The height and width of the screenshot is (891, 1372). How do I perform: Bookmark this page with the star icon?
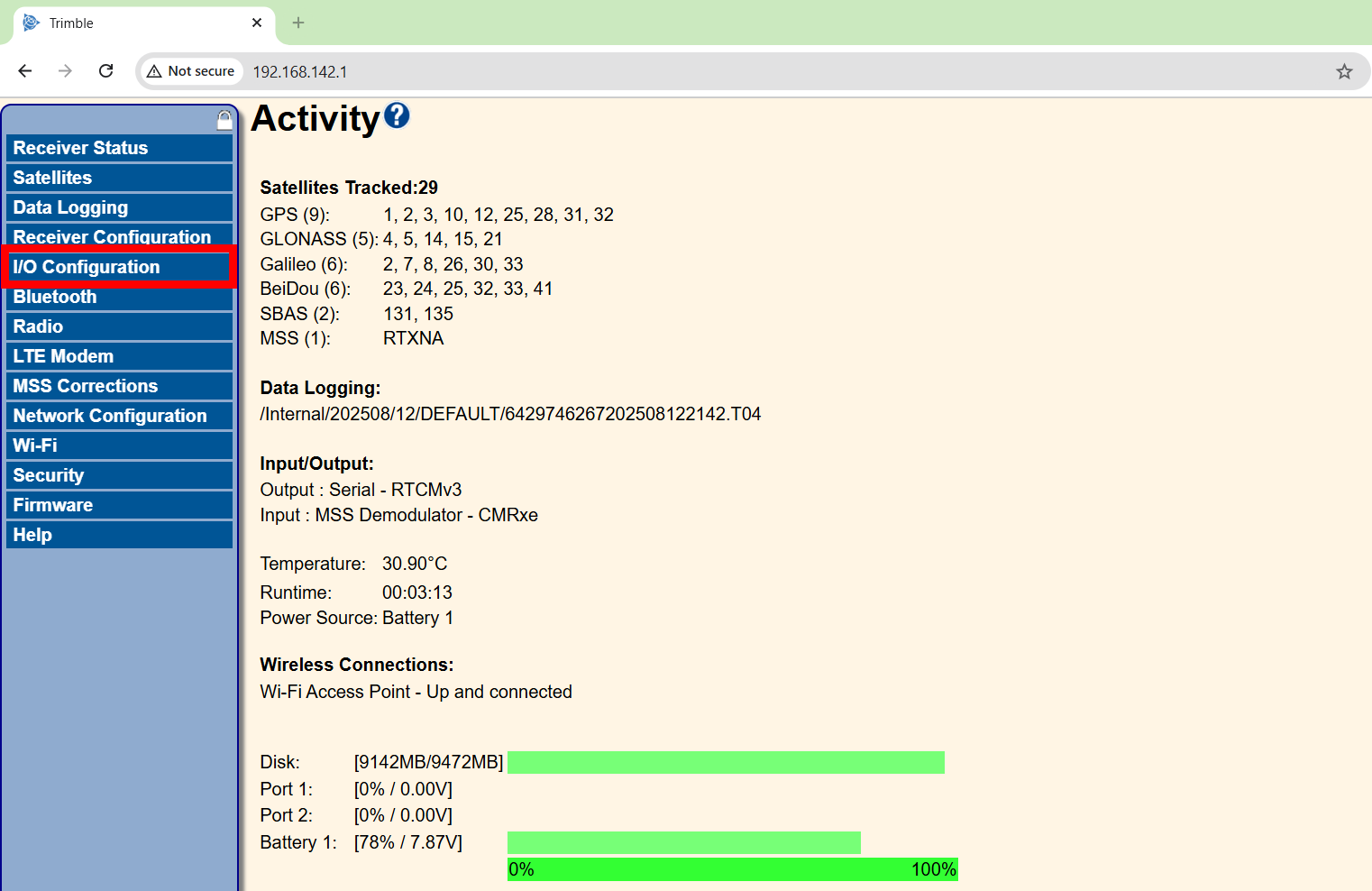[x=1344, y=71]
